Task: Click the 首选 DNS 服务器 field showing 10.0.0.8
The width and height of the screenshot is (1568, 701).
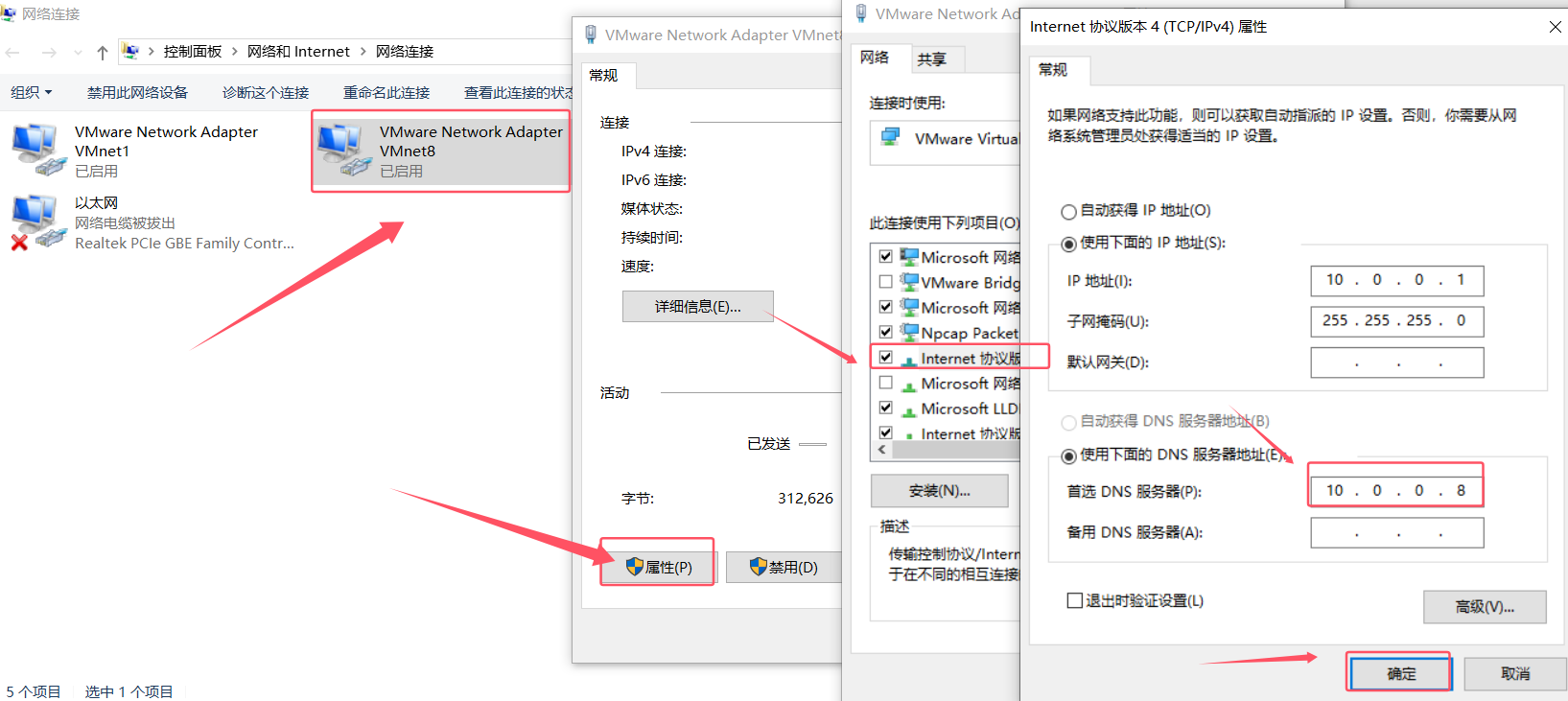Action: (x=1397, y=491)
